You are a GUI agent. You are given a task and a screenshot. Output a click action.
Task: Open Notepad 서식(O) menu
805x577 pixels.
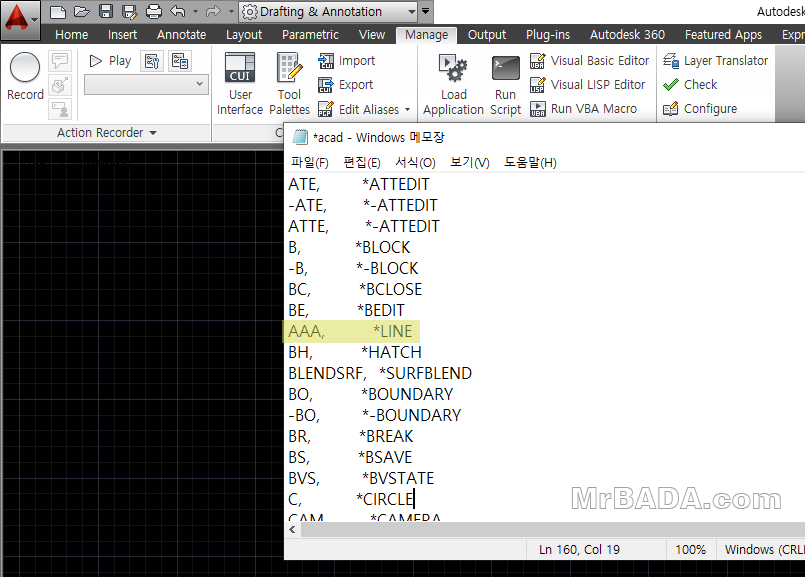click(415, 163)
